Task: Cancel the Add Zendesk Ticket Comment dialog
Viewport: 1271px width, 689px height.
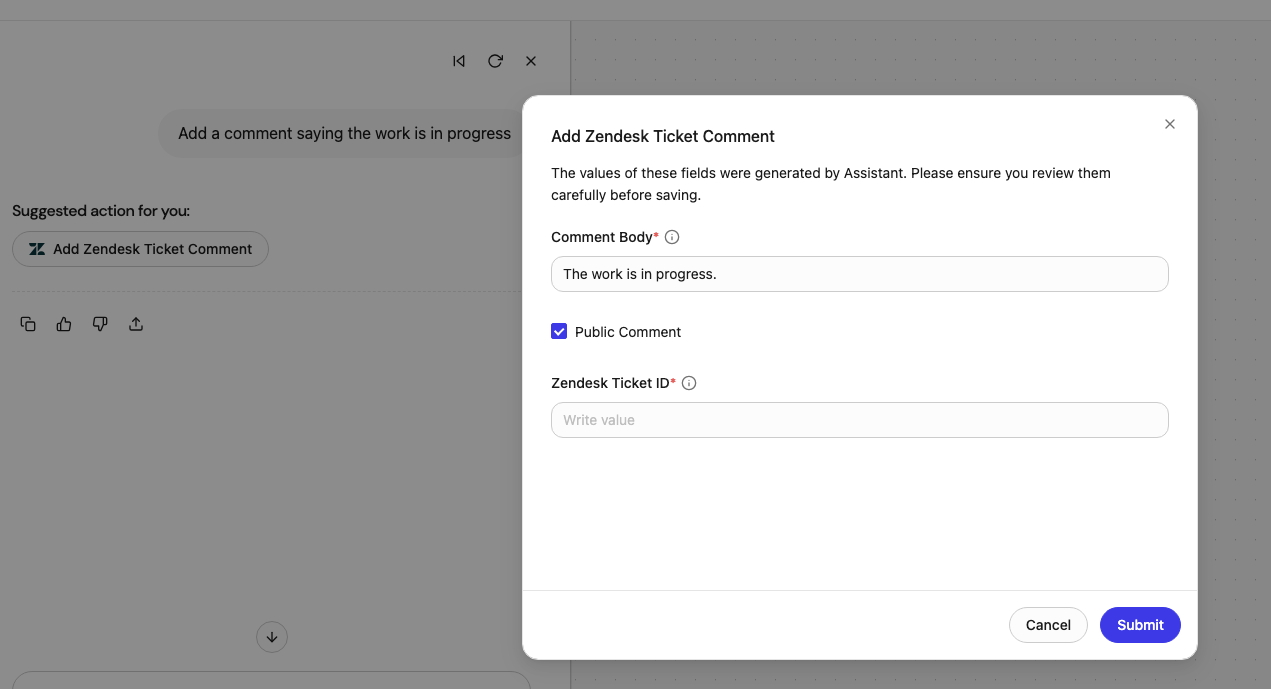Action: [1048, 625]
